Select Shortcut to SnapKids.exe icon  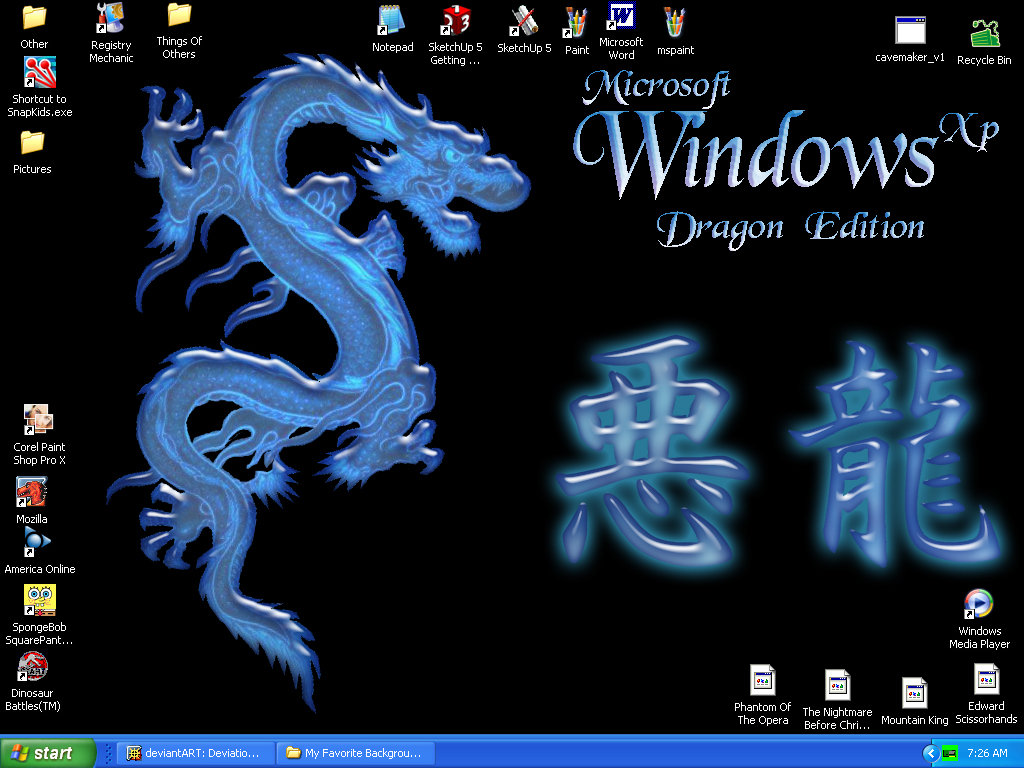[40, 72]
